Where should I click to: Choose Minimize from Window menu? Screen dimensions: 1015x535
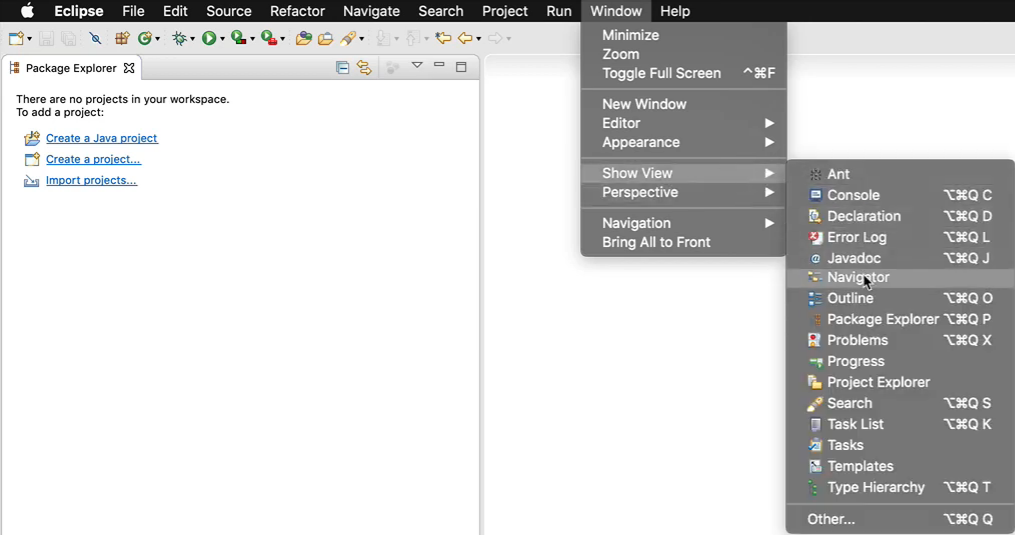684,36
